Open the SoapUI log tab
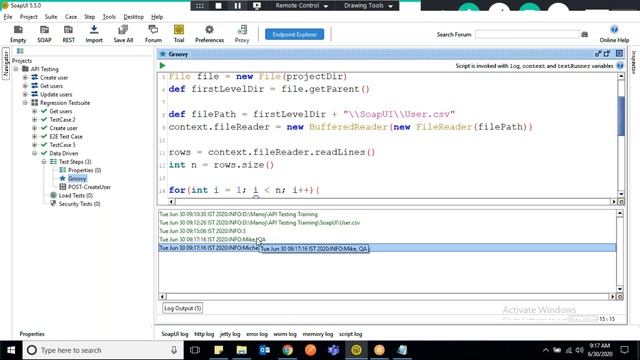 click(x=175, y=334)
